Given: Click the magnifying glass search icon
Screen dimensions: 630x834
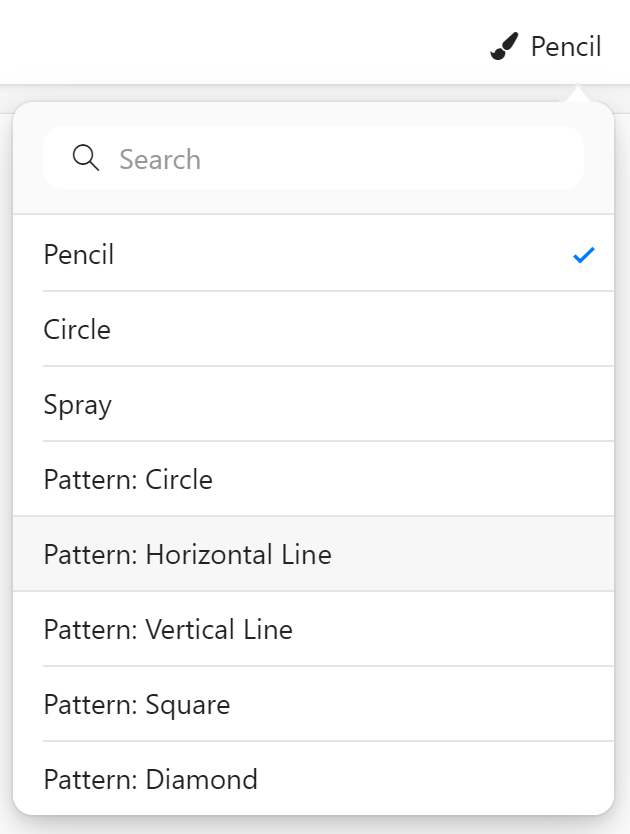Looking at the screenshot, I should (x=86, y=157).
